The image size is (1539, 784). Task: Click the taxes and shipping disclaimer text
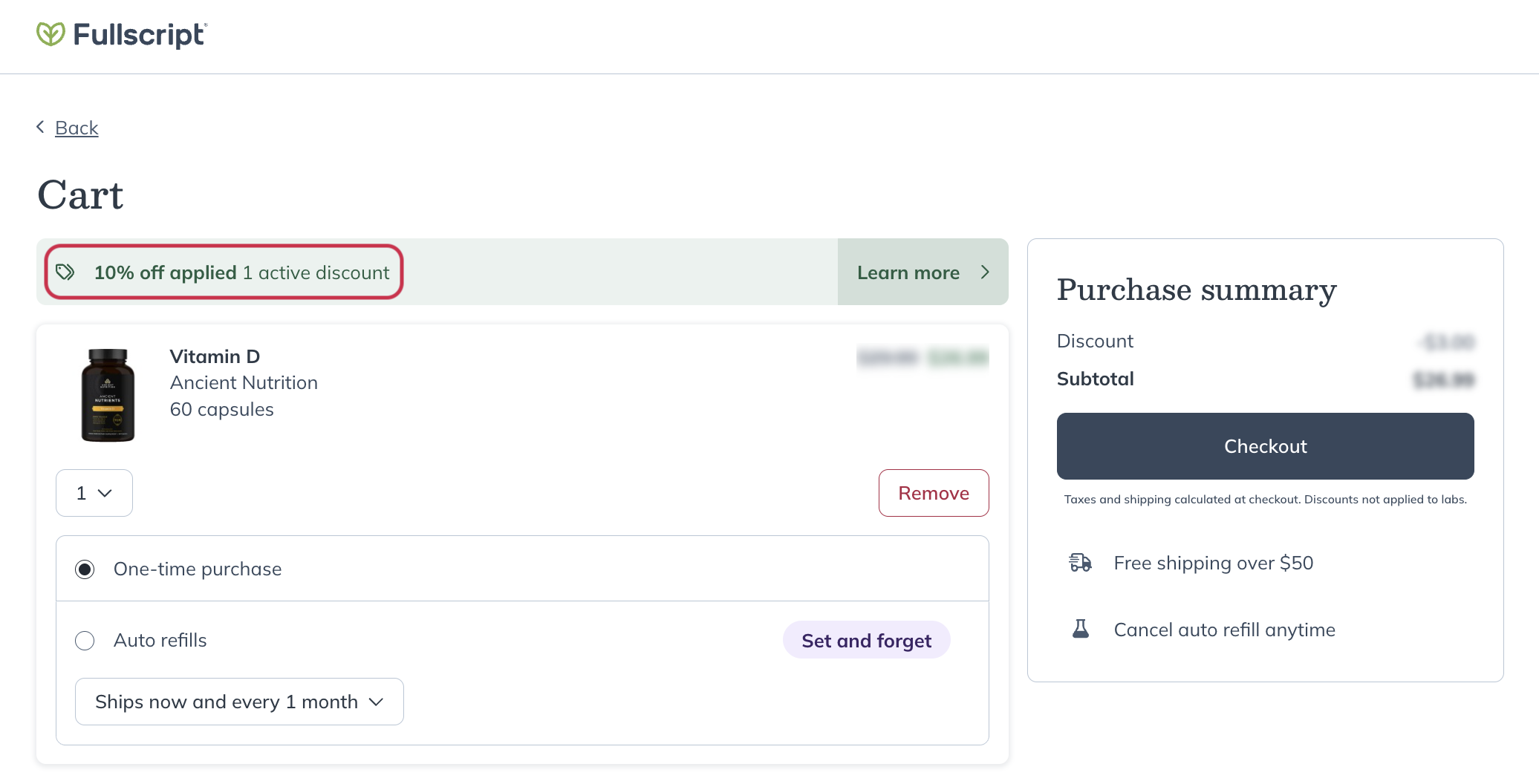[1265, 499]
